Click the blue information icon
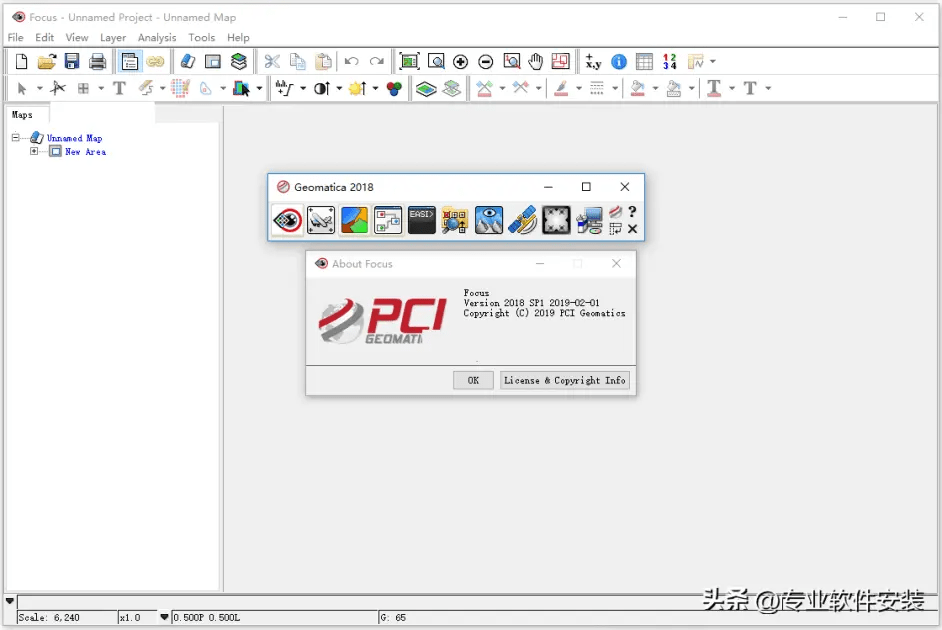942x630 pixels. click(619, 61)
